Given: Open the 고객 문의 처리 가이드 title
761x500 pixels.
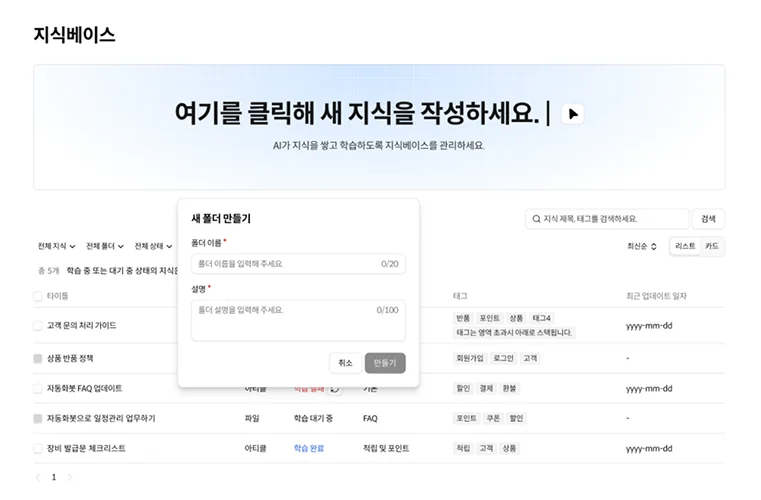Looking at the screenshot, I should pos(82,326).
